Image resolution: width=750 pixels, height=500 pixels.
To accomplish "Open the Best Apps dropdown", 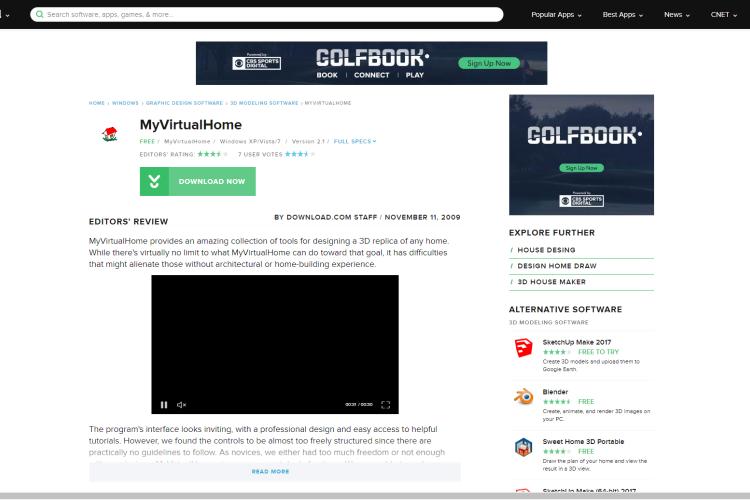I will [623, 15].
